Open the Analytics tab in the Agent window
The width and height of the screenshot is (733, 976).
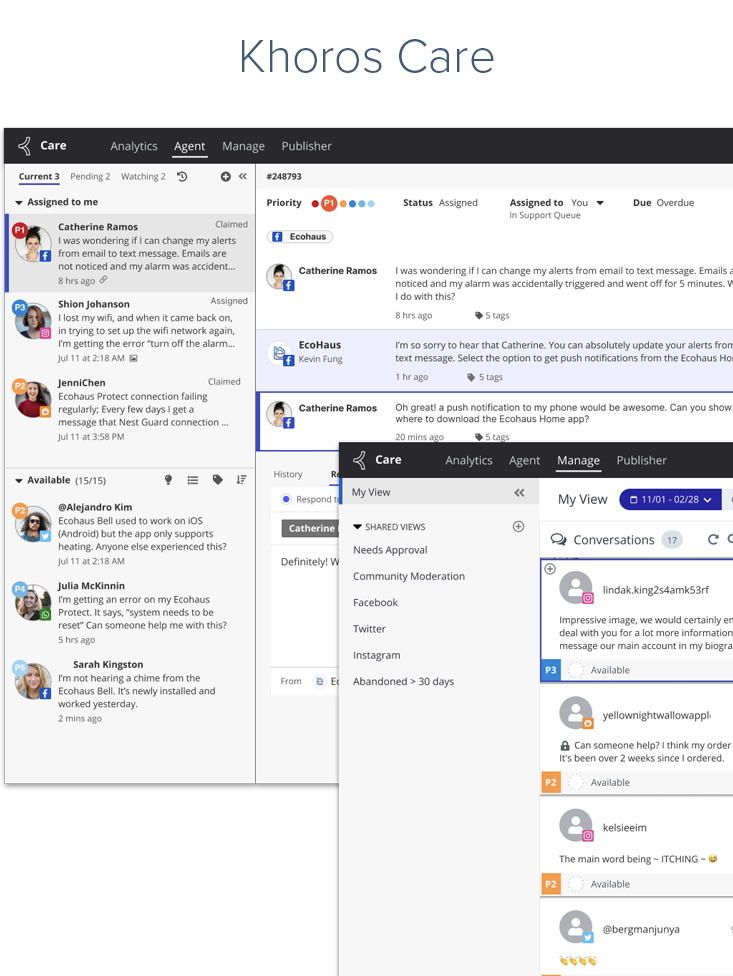pos(134,146)
